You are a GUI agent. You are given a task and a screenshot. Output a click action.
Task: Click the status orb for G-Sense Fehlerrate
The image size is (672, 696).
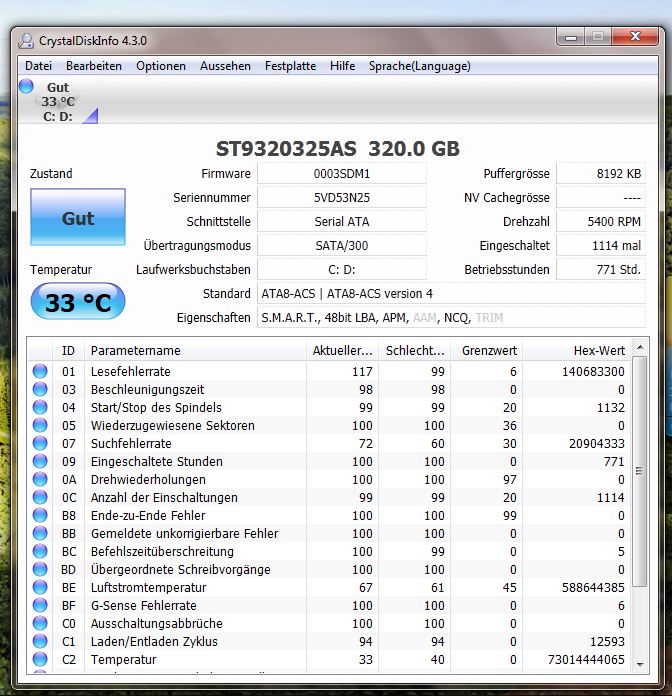click(40, 605)
